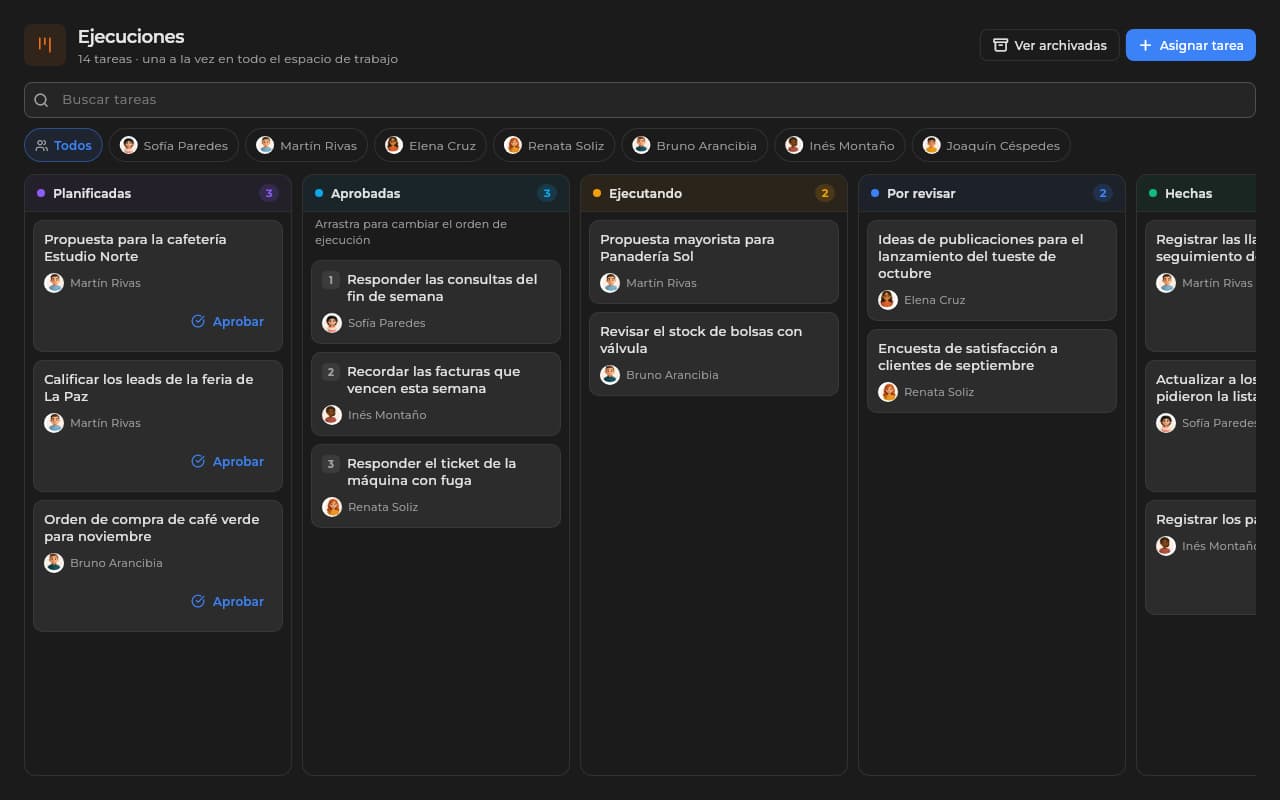Focus the Buscar tareas search field
1280x800 pixels.
[x=640, y=100]
